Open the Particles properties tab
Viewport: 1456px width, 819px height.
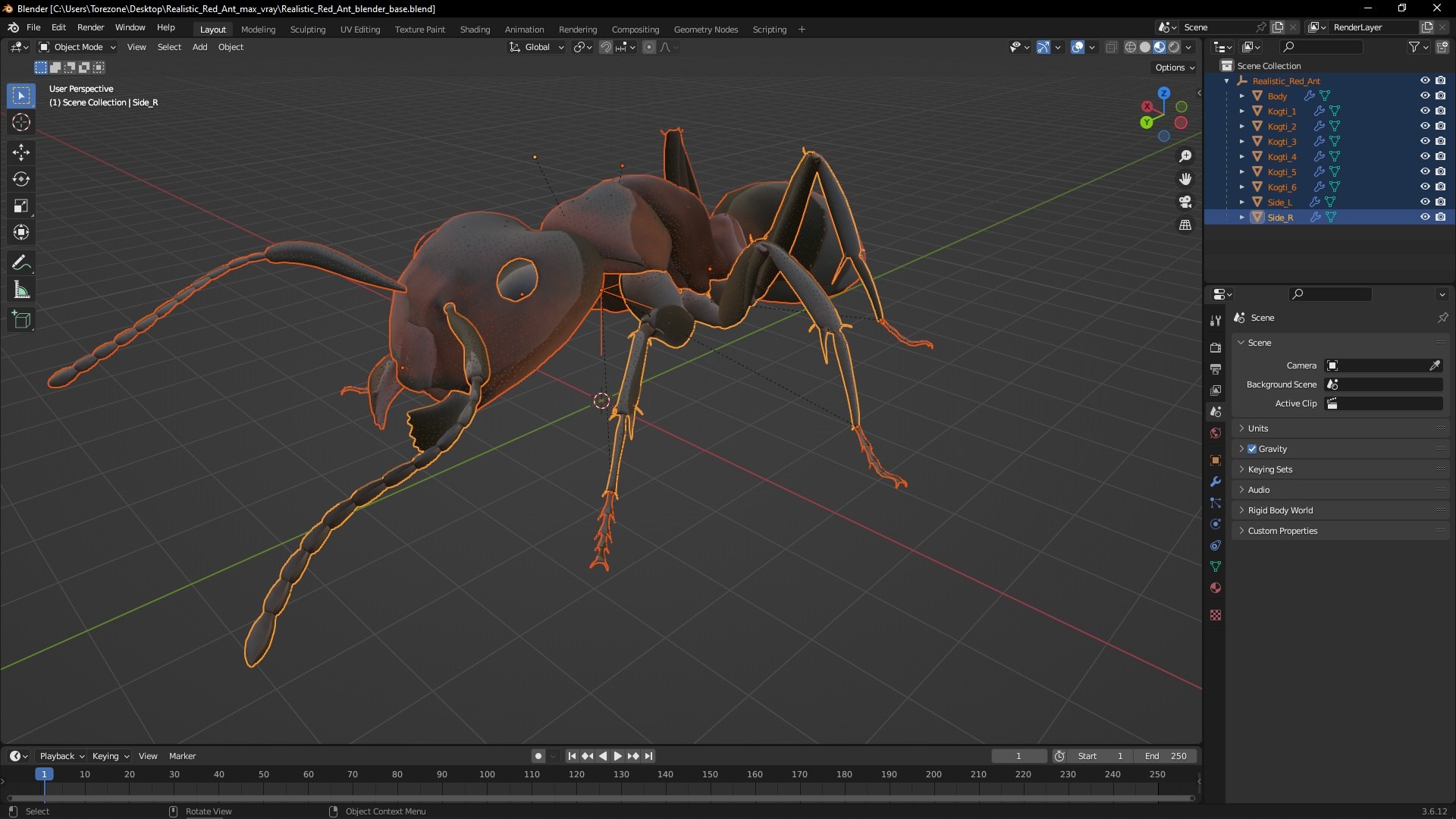pos(1216,503)
